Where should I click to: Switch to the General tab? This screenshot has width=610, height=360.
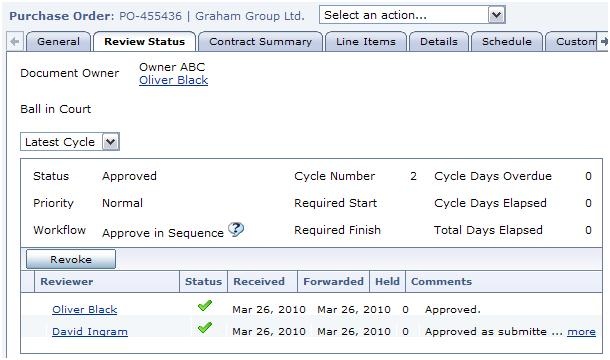pyautogui.click(x=58, y=42)
